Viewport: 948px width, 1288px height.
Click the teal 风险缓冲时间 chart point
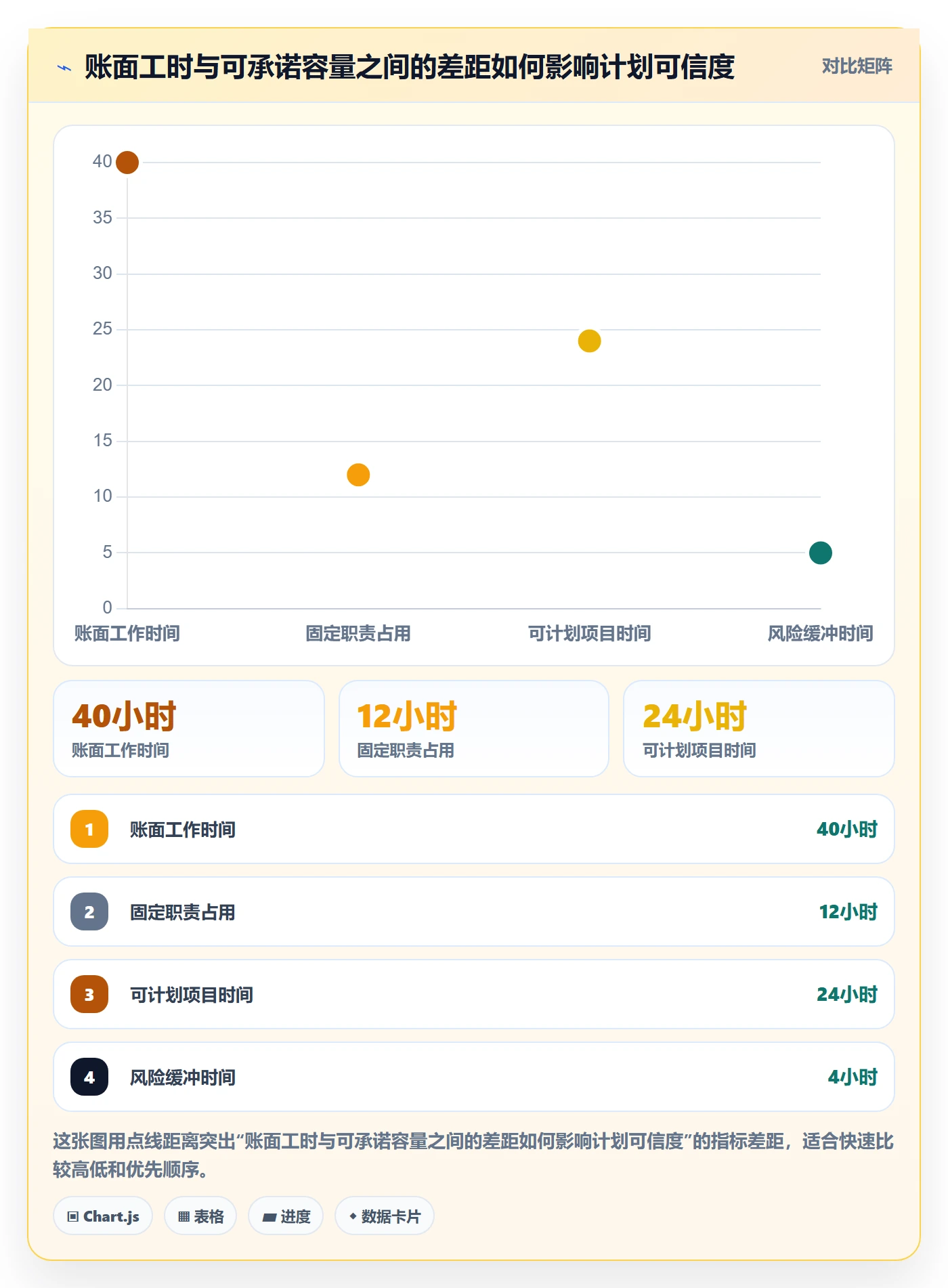click(x=820, y=553)
